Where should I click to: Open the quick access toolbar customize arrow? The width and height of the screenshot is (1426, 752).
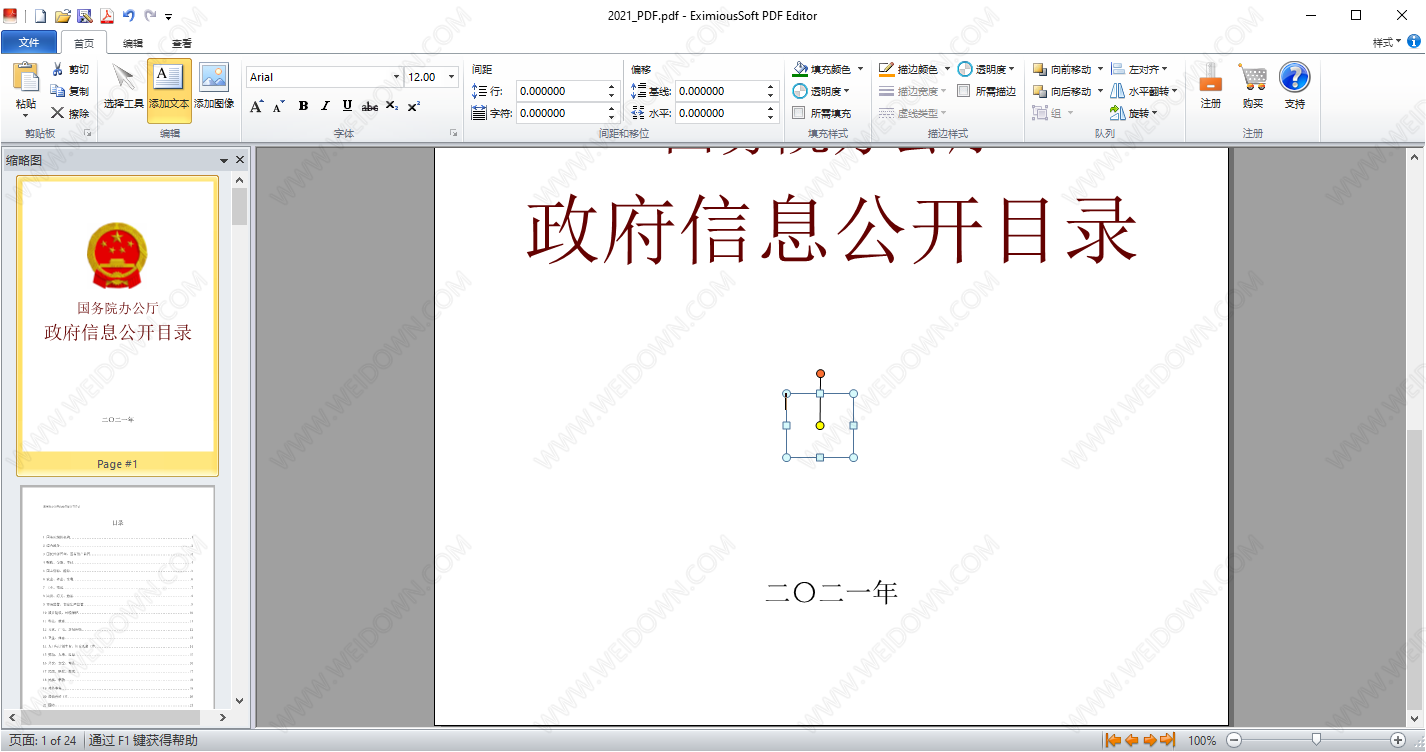tap(169, 17)
